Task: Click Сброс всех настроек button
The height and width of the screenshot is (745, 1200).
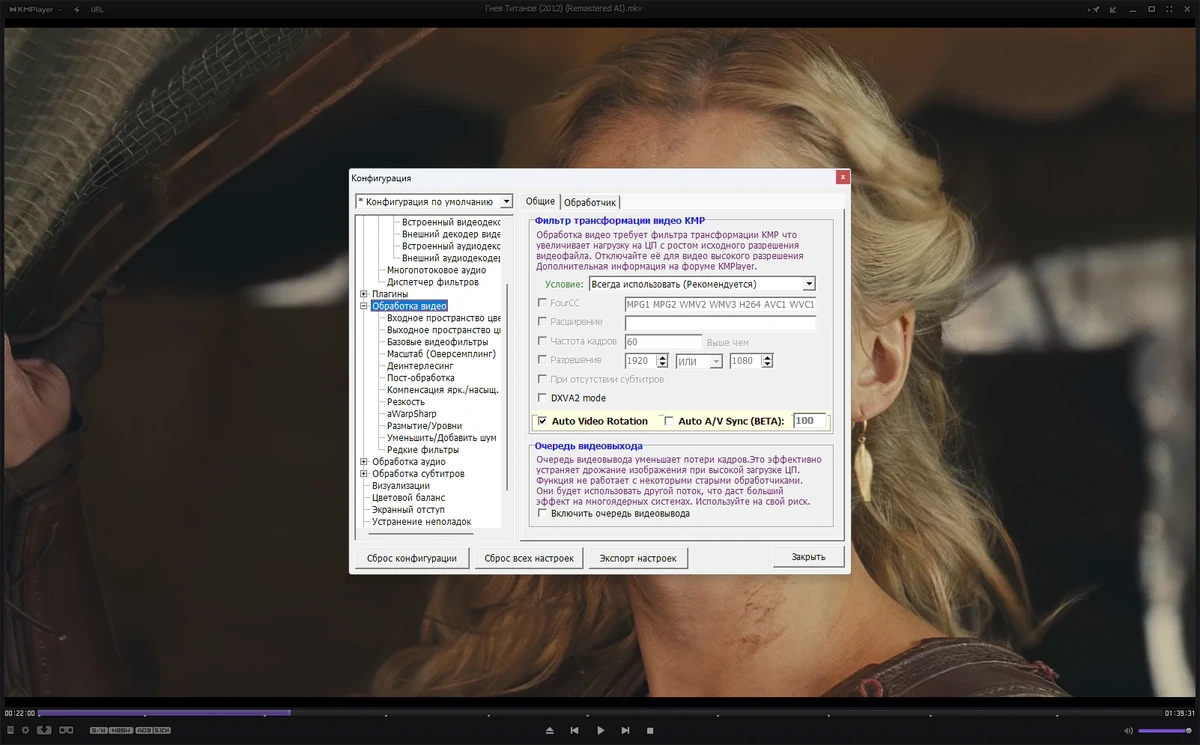Action: pyautogui.click(x=529, y=558)
